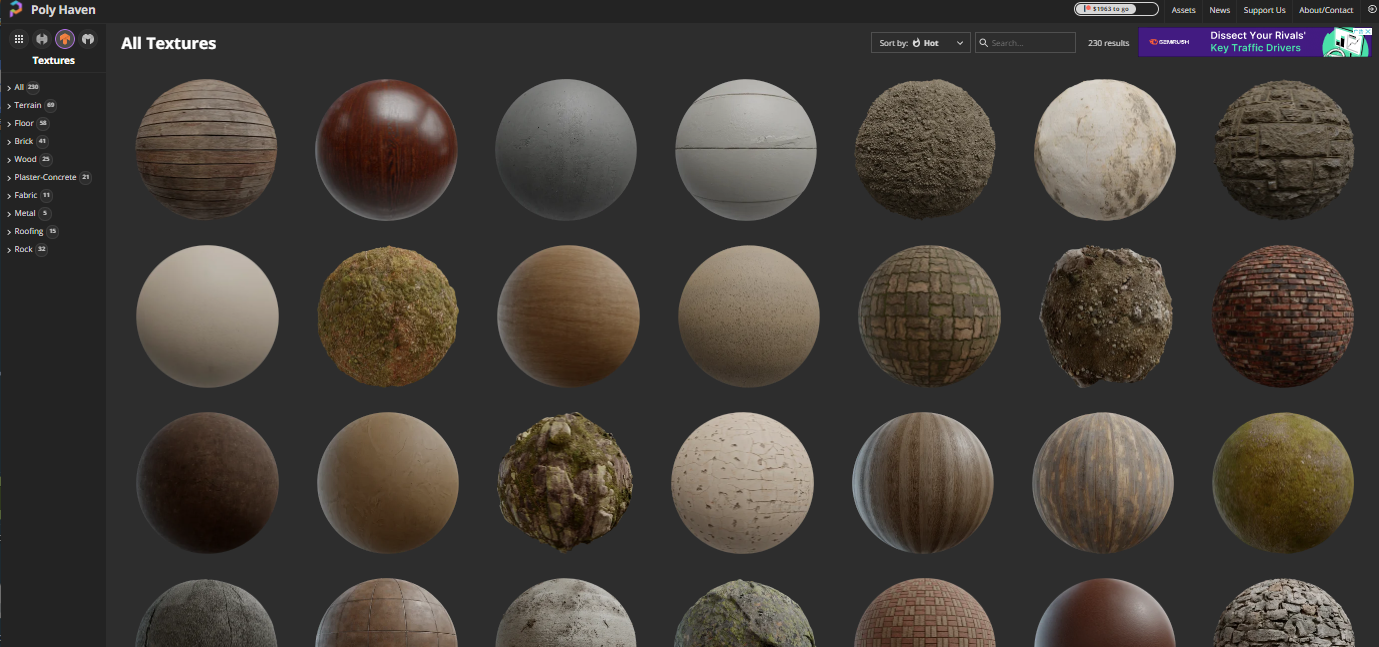Viewport: 1379px width, 647px height.
Task: Open the Sort by Hot dropdown
Action: click(x=920, y=43)
